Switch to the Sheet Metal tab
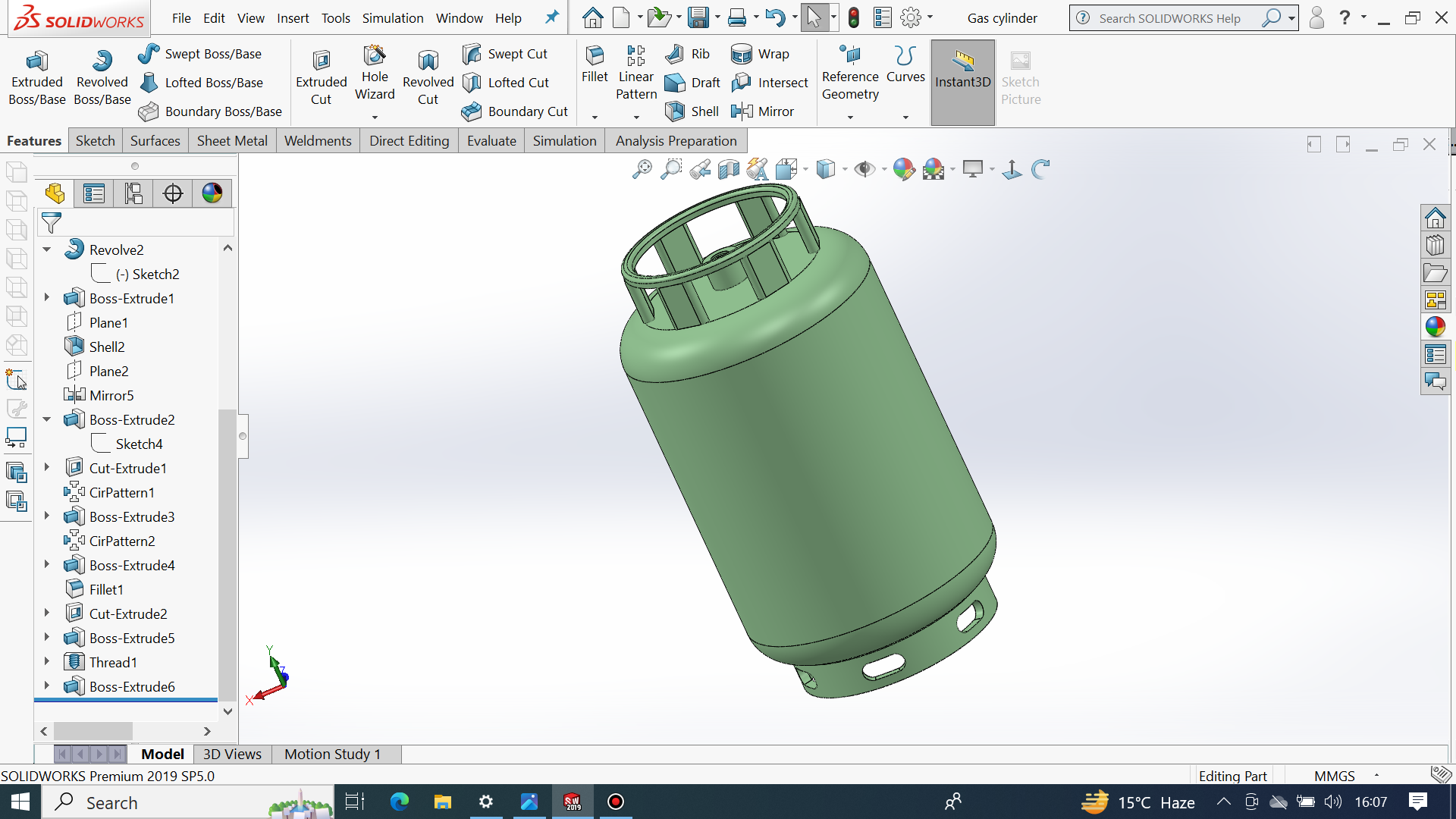This screenshot has height=819, width=1456. pyautogui.click(x=232, y=141)
